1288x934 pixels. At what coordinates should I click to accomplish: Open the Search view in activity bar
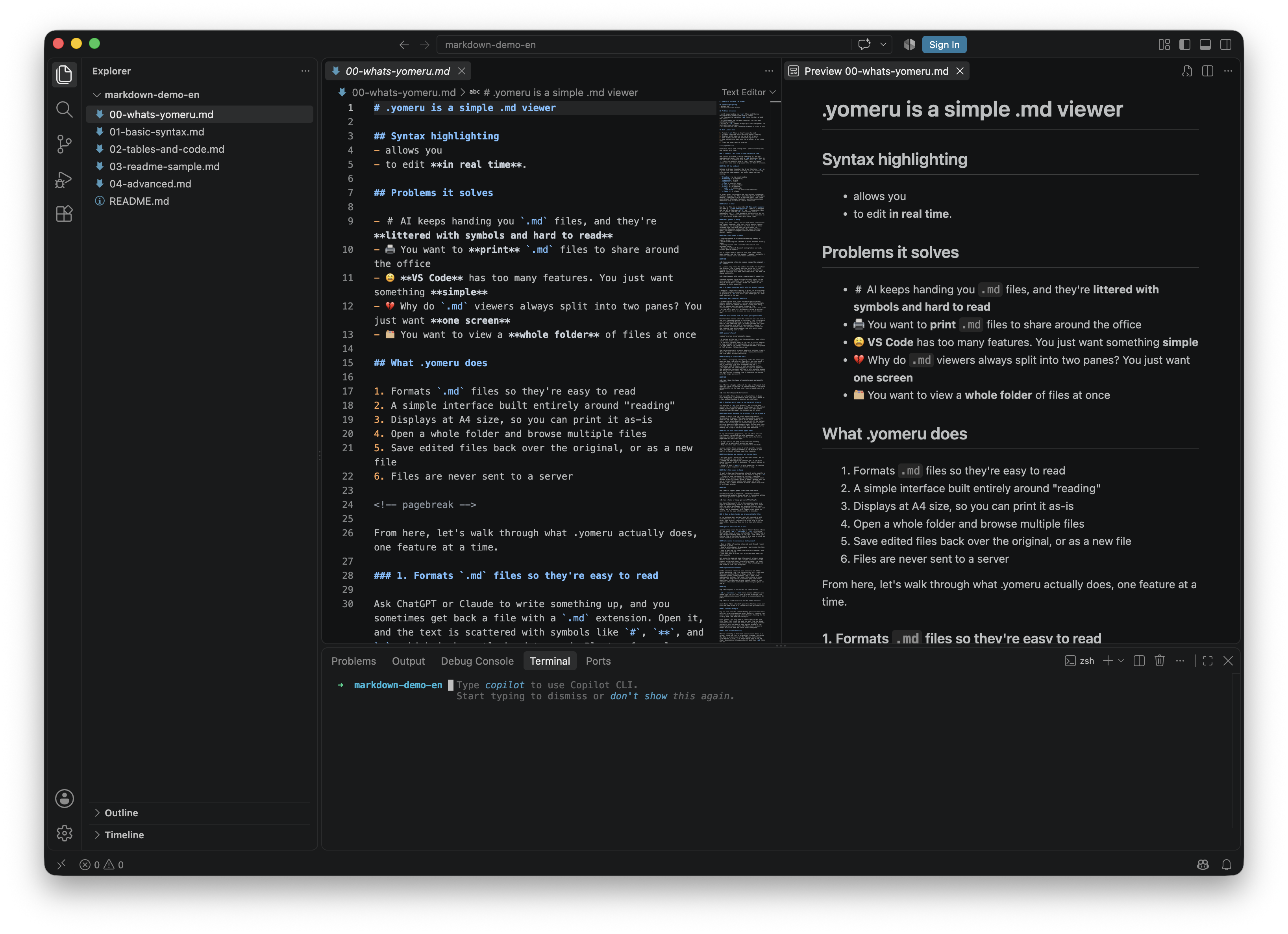tap(64, 109)
